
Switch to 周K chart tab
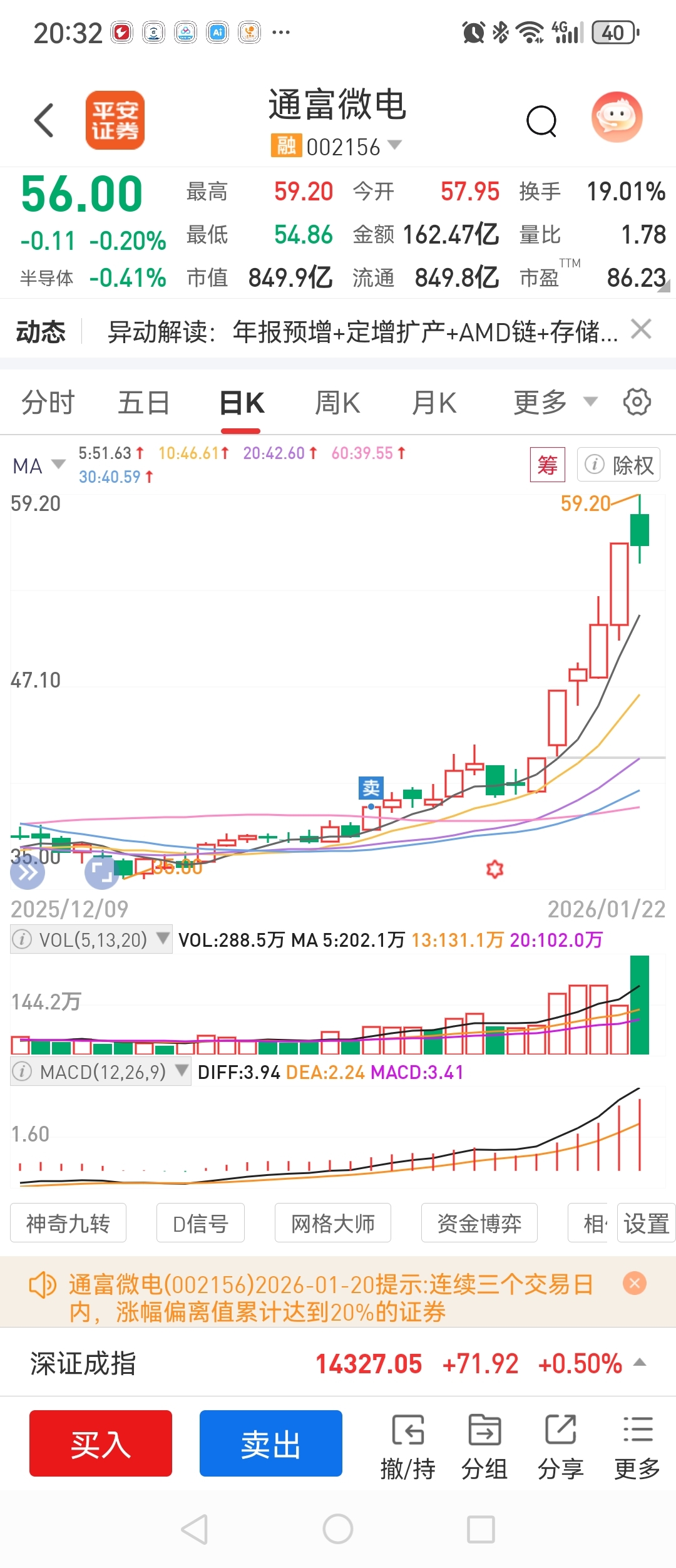point(337,403)
